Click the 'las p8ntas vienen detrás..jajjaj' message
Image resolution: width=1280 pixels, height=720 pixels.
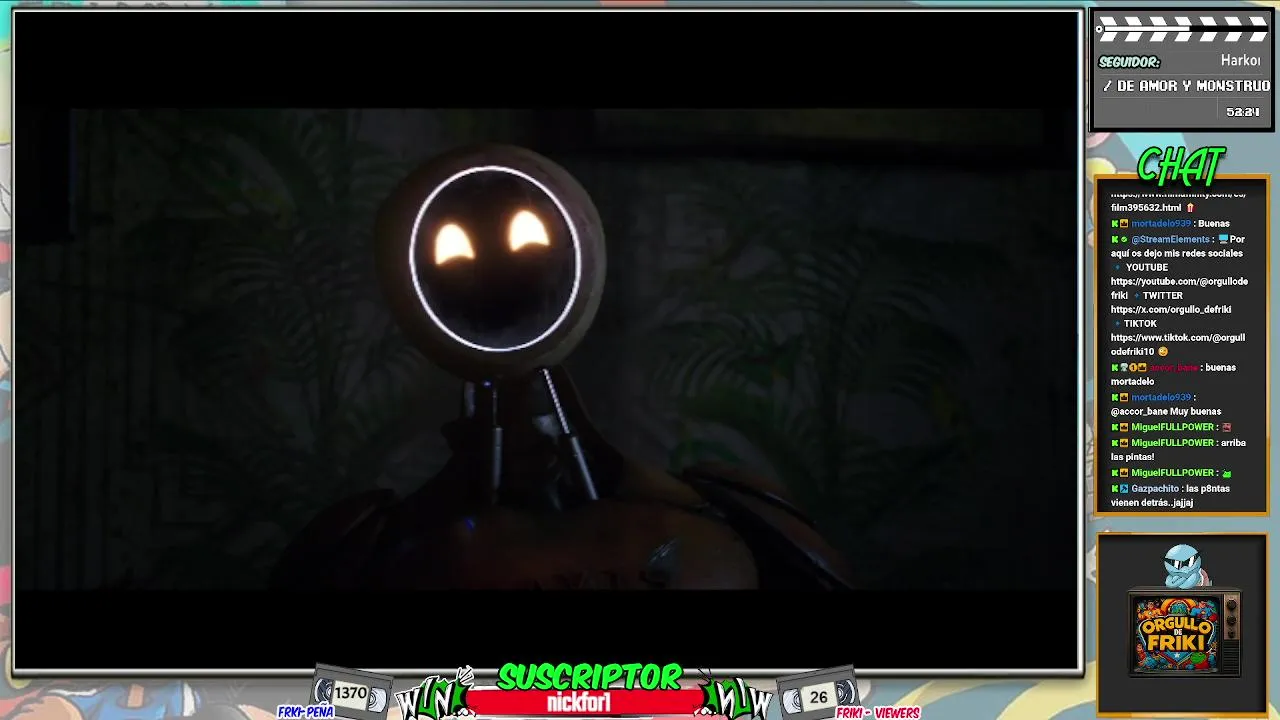coord(1170,495)
